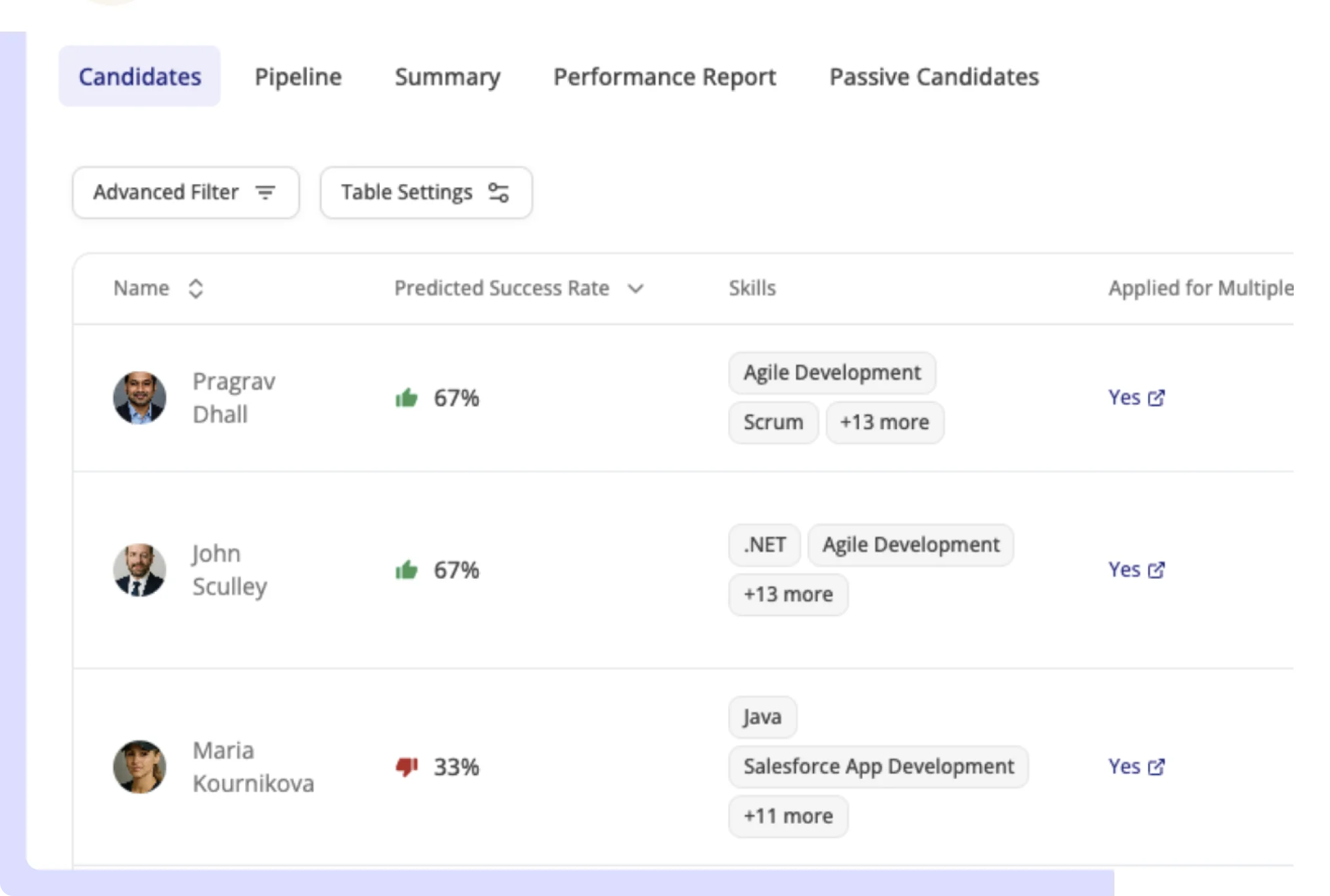Click the Java skill tag
The height and width of the screenshot is (896, 1330).
762,717
